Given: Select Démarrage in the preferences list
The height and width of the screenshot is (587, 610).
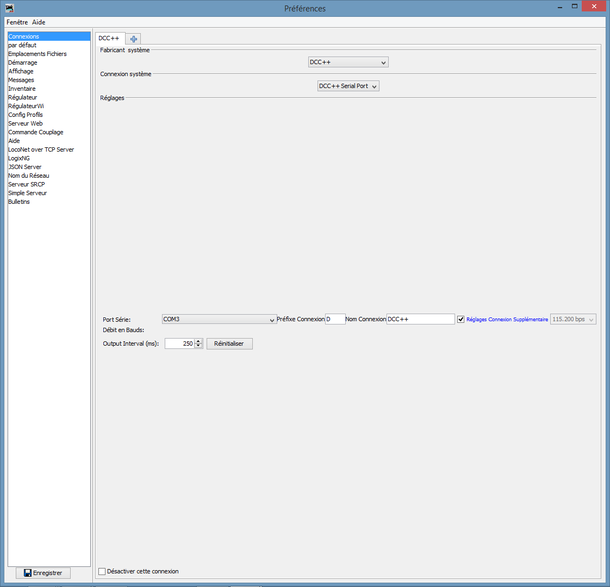Looking at the screenshot, I should 49,63.
